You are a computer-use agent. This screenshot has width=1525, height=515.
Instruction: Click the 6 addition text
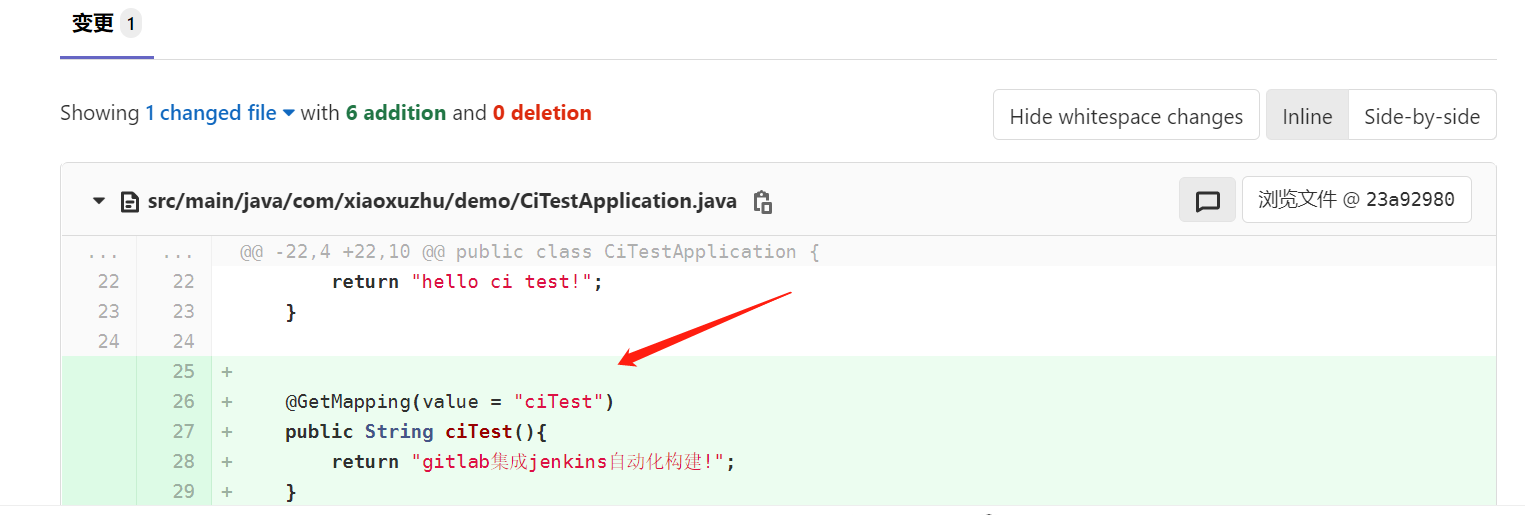396,113
